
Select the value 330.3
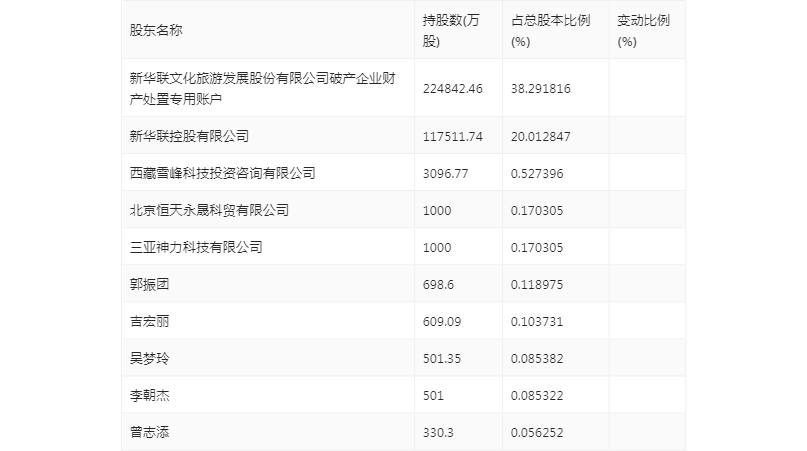point(438,432)
